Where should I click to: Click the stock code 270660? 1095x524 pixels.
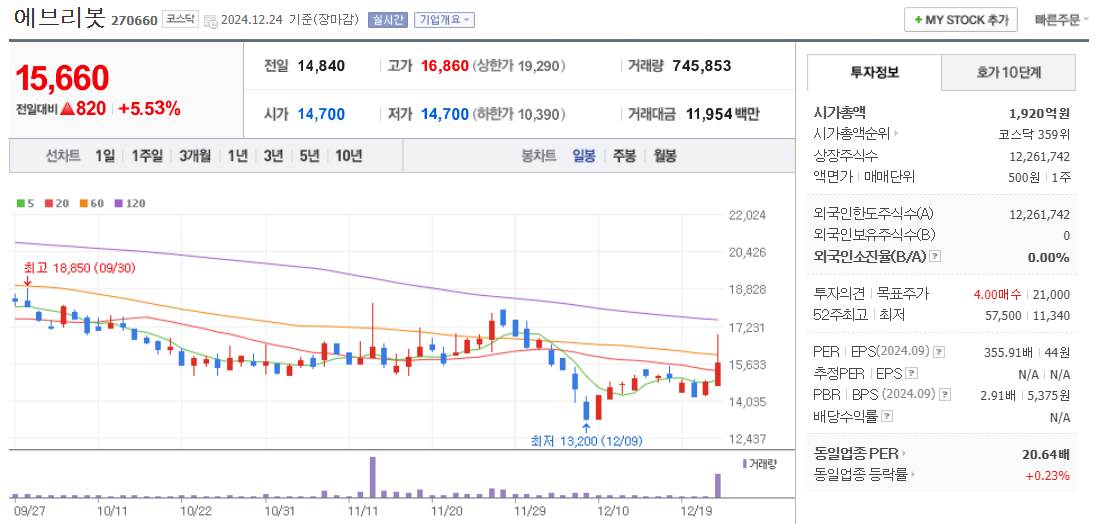click(x=134, y=20)
